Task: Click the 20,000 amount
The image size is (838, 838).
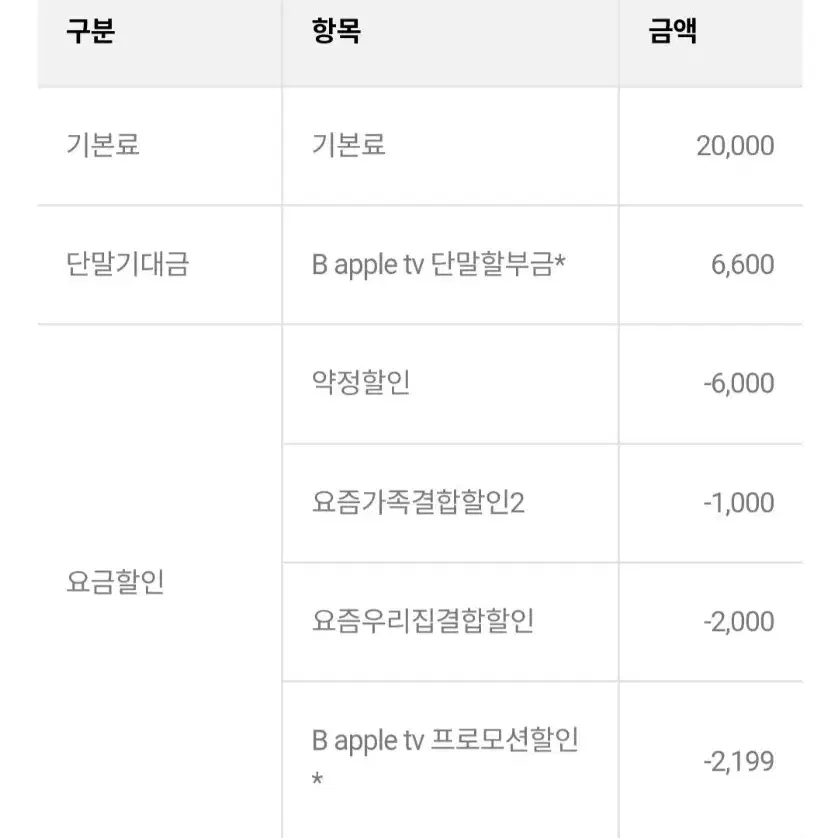Action: pos(735,146)
